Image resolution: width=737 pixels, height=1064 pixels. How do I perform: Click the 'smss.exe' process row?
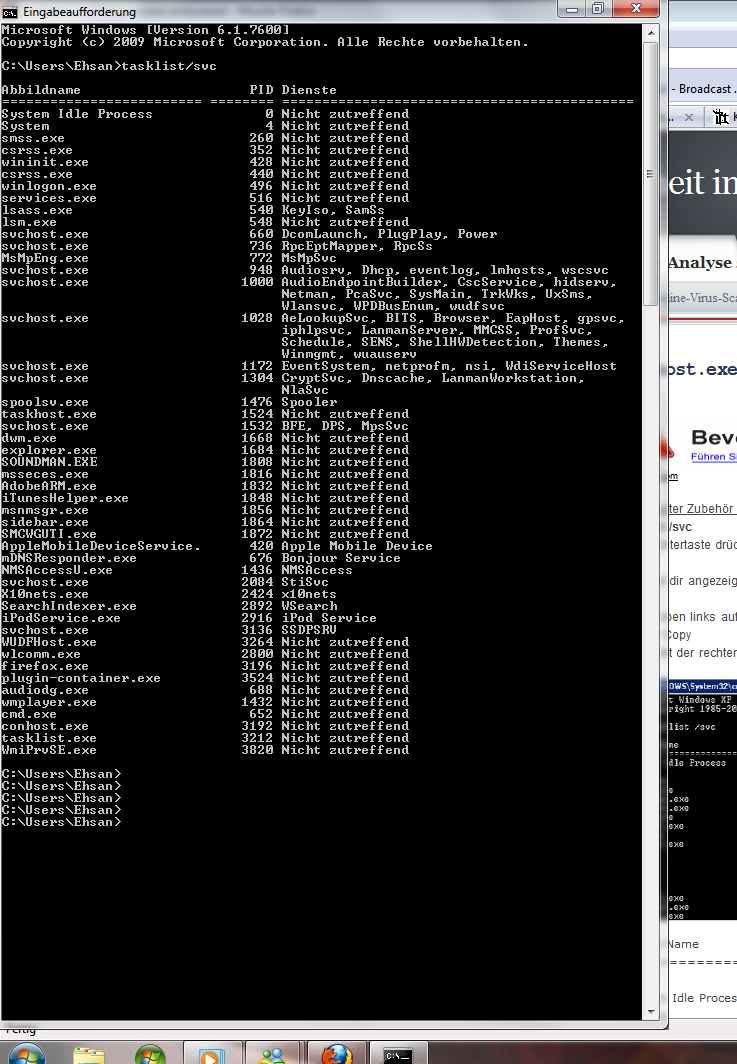tap(205, 138)
